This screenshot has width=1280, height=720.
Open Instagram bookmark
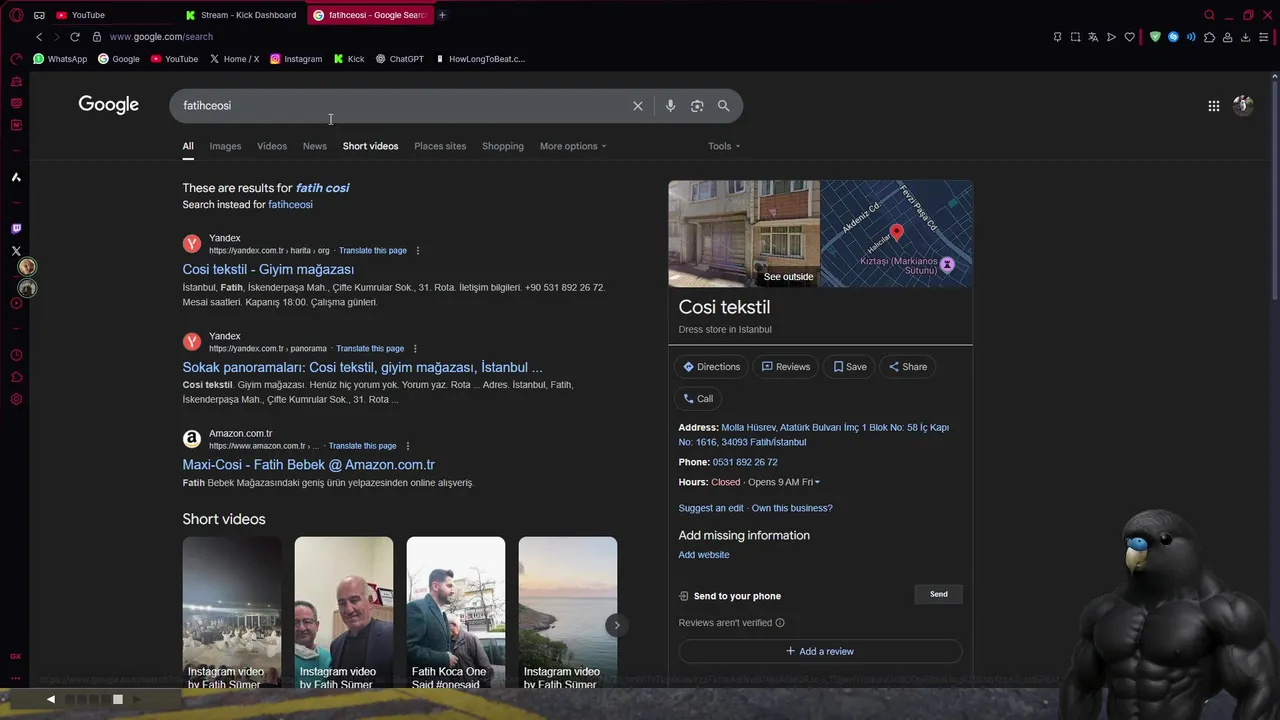pyautogui.click(x=296, y=59)
